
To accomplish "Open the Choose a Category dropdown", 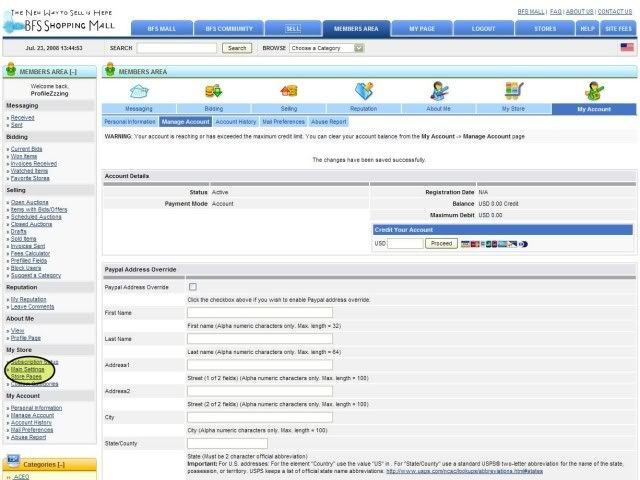I will coord(327,48).
